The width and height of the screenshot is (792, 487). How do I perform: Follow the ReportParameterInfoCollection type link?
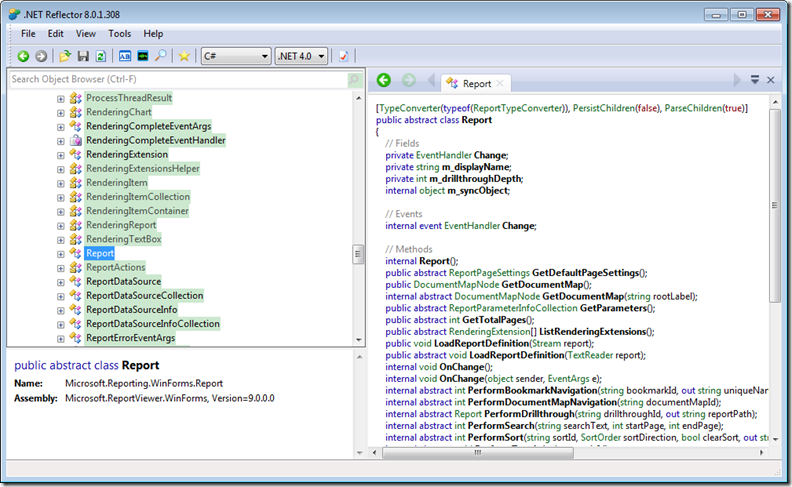(513, 308)
